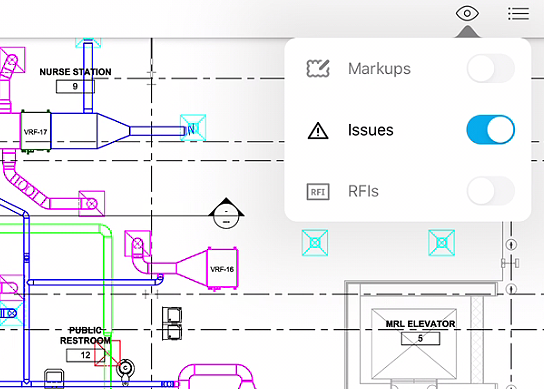Click the RFI box icon

coord(318,192)
